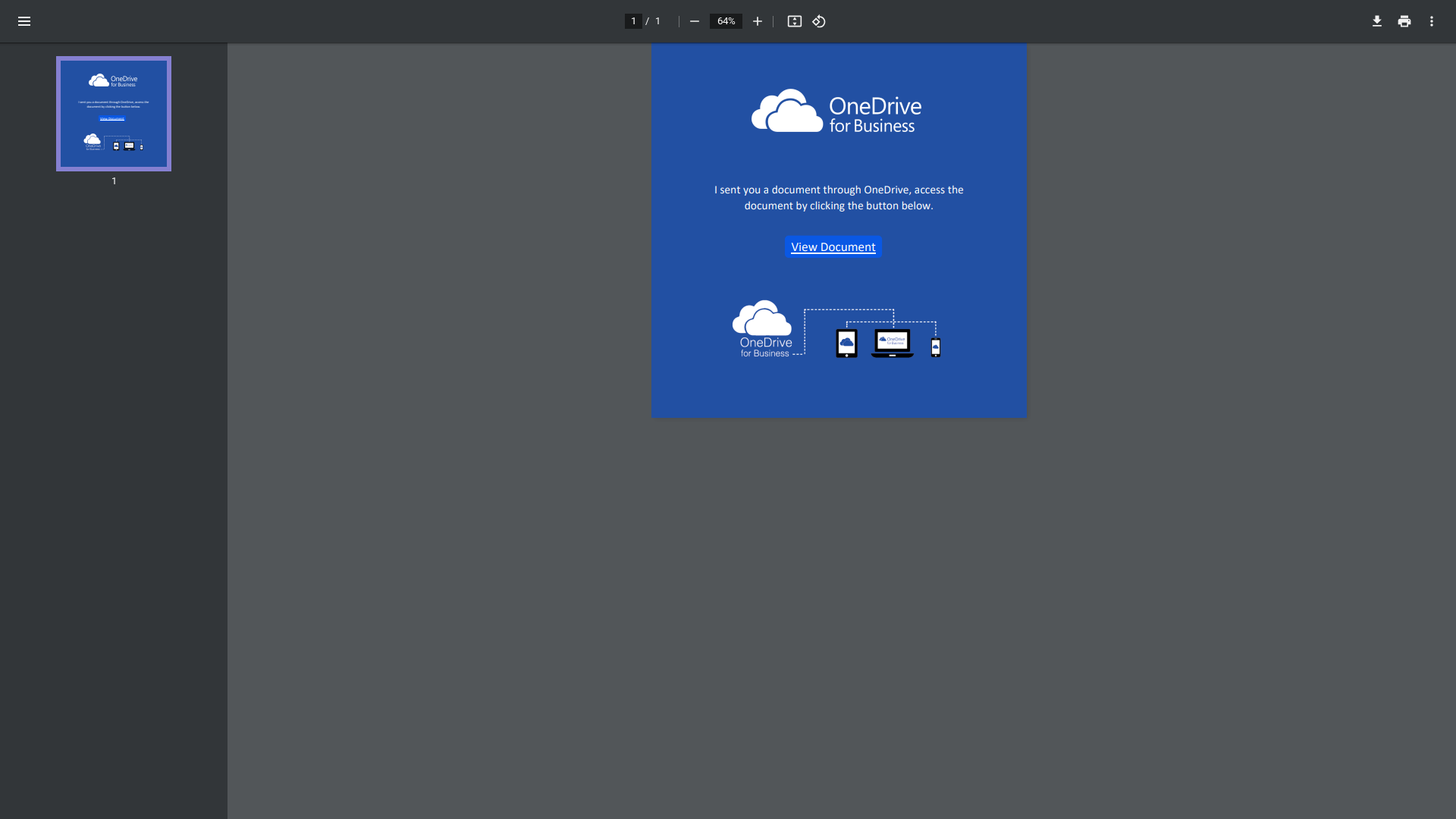The image size is (1456, 819).
Task: Click the zoom out minus icon
Action: [x=694, y=21]
